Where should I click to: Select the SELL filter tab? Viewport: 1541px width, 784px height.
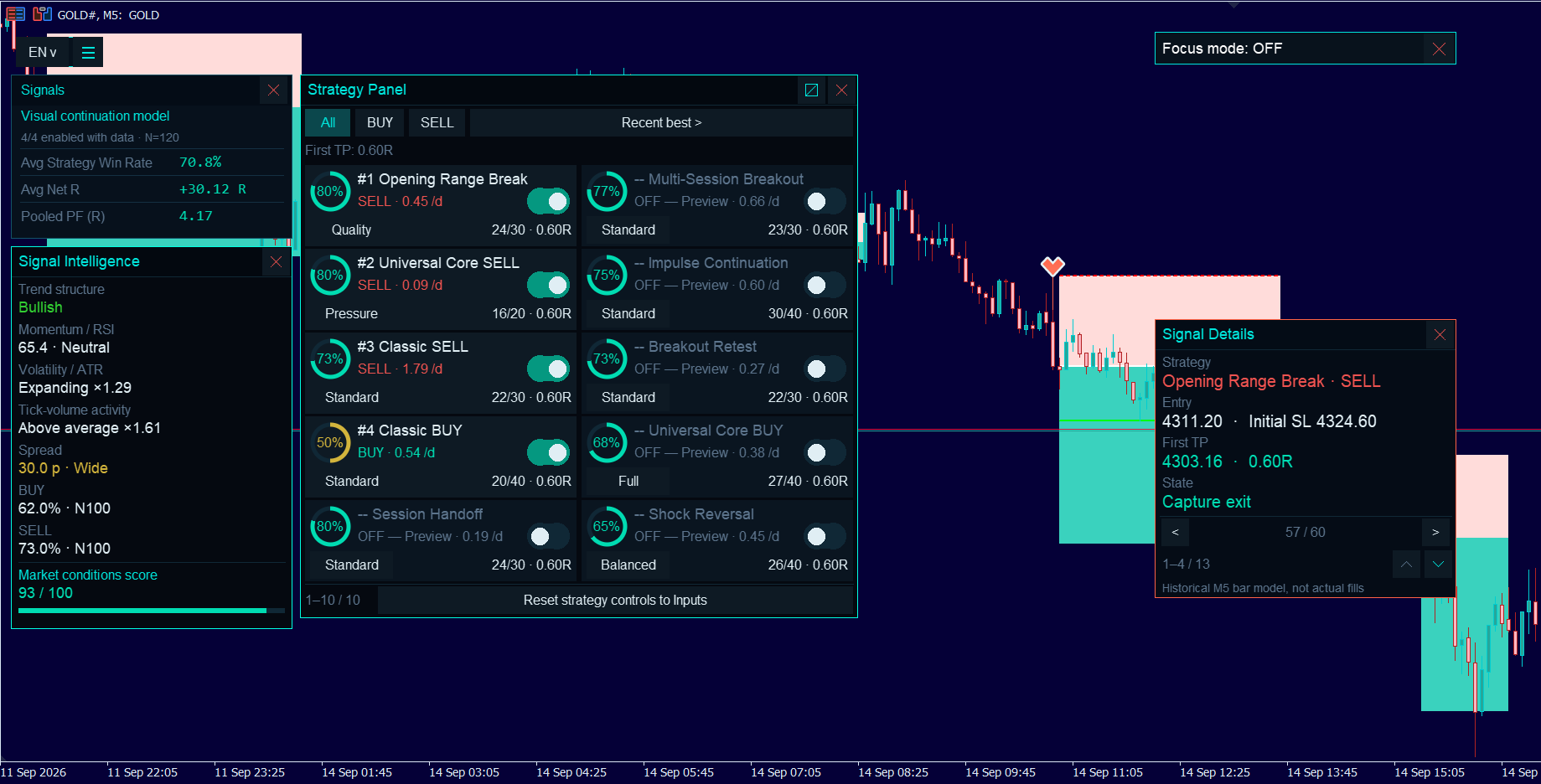pyautogui.click(x=437, y=122)
